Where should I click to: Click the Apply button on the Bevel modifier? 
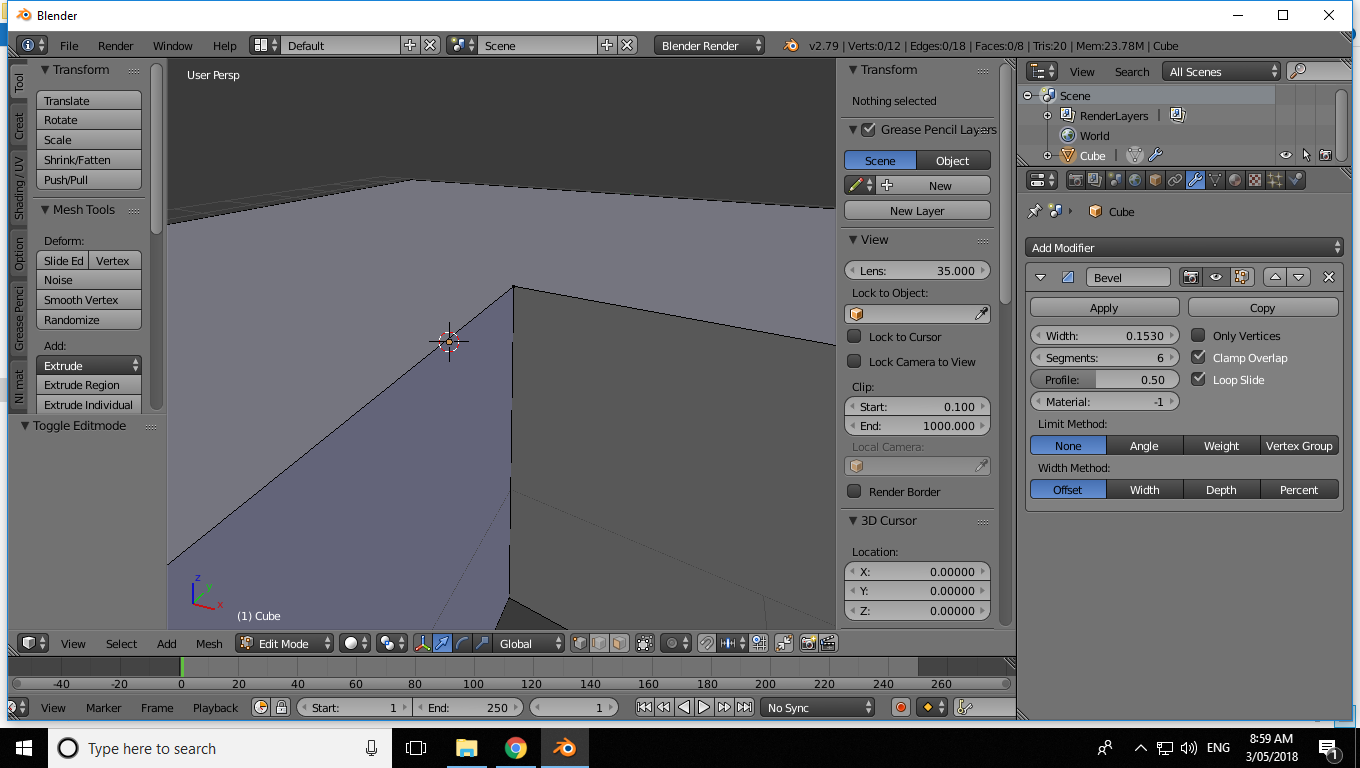click(x=1104, y=307)
